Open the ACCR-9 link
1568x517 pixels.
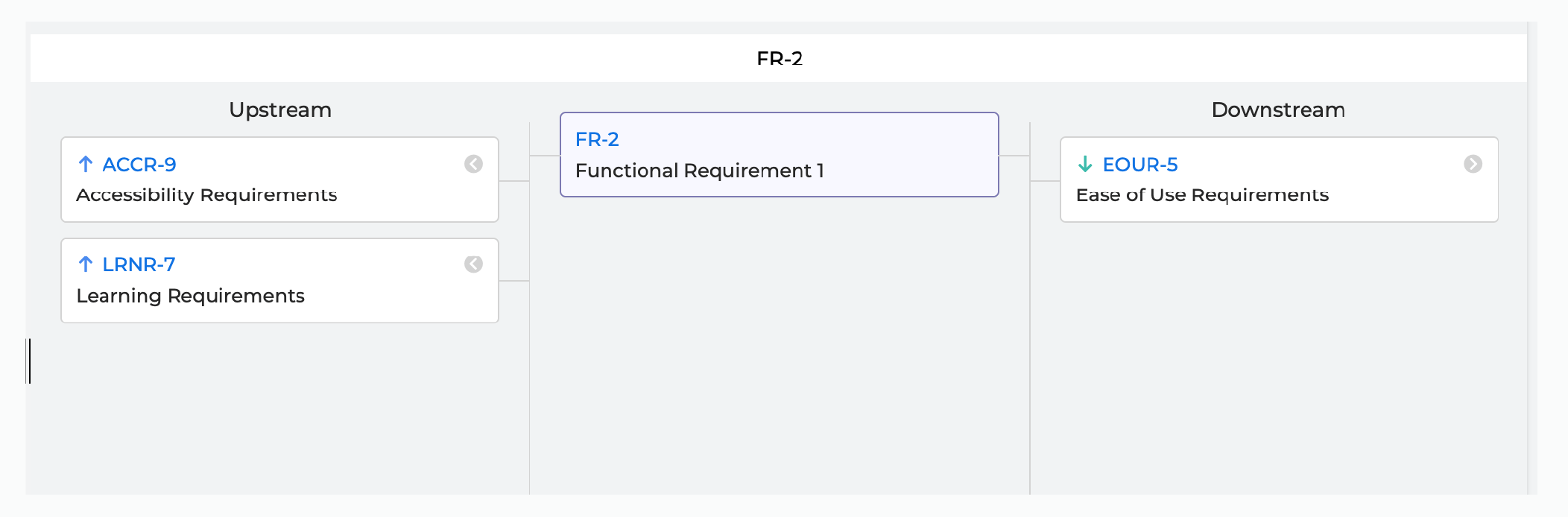pos(139,165)
